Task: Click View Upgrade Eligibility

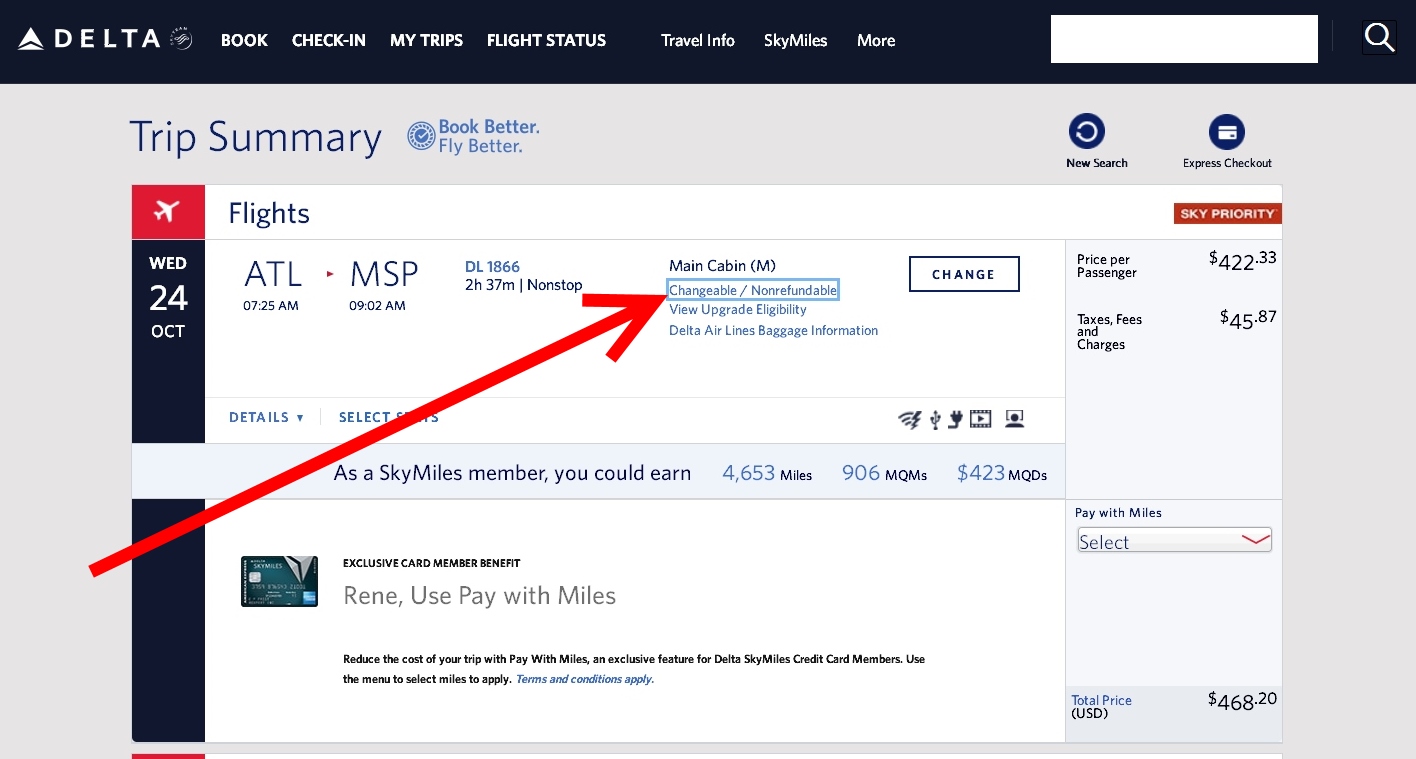Action: [x=737, y=309]
